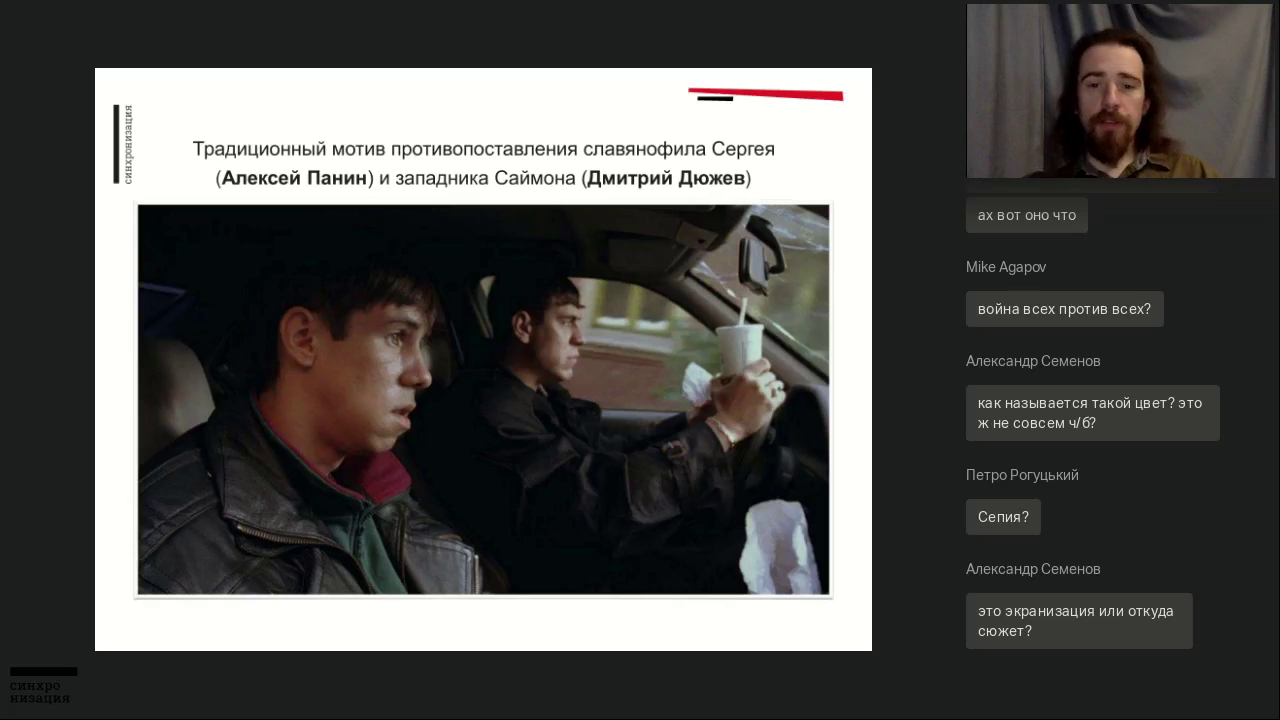Click the «синхронизация» logo bottom left
The image size is (1280, 720).
[x=42, y=691]
